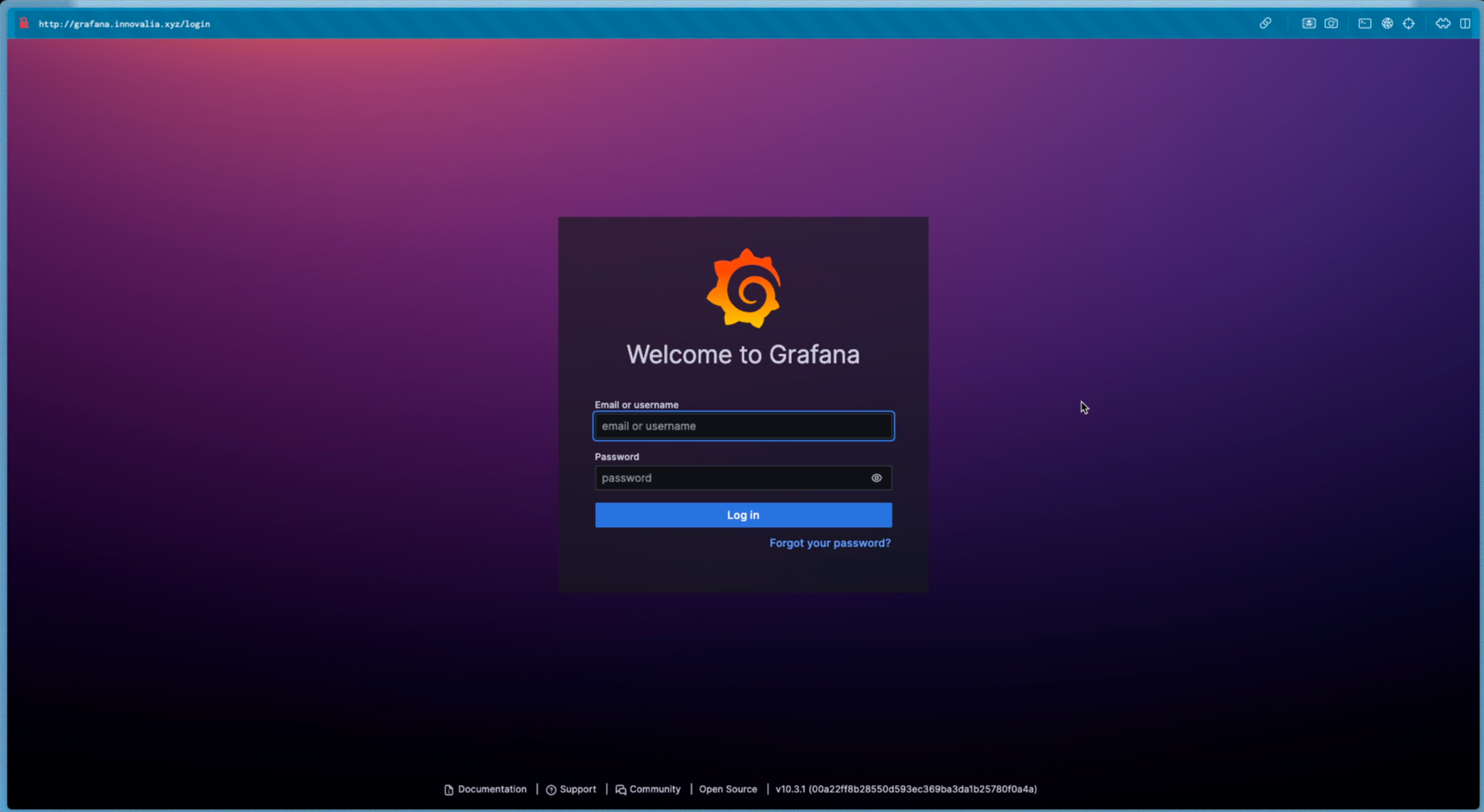This screenshot has height=812, width=1484.
Task: Click the globe network icon
Action: click(1387, 23)
